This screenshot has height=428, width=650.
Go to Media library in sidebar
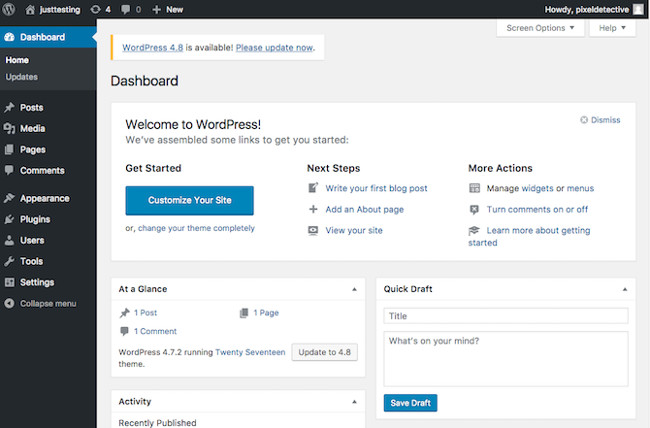tap(32, 128)
